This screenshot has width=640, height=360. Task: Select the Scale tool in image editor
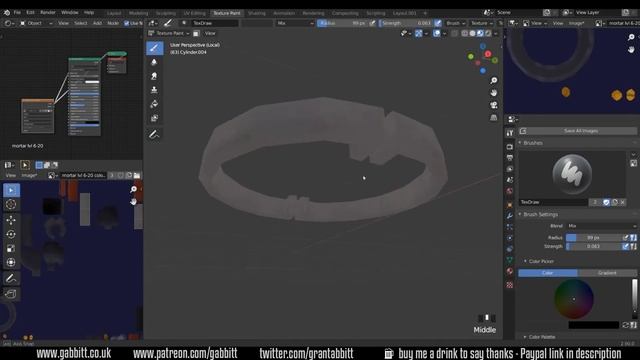11,248
